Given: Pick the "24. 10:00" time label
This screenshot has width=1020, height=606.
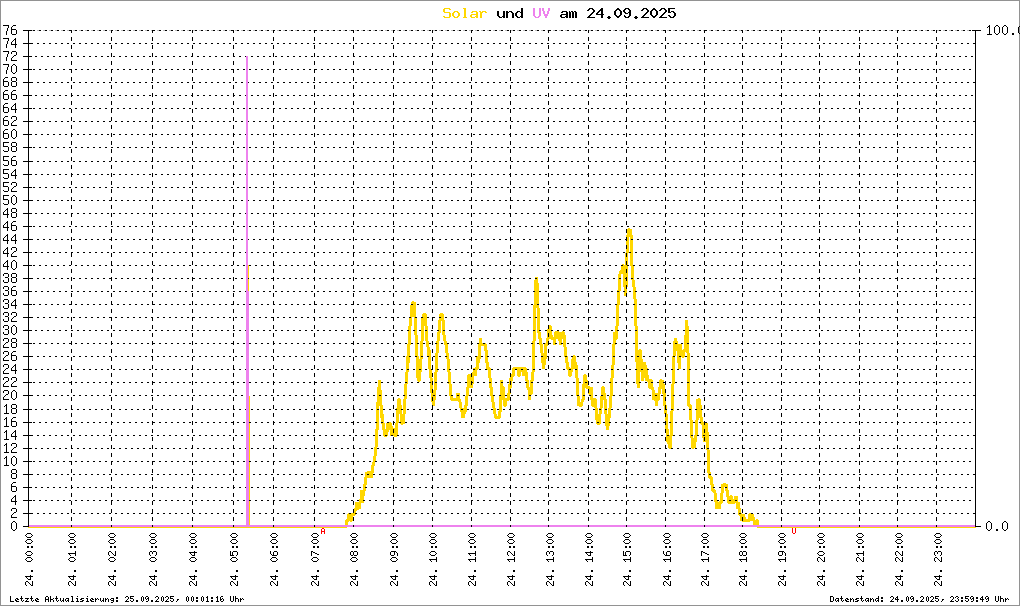Looking at the screenshot, I should (x=433, y=560).
